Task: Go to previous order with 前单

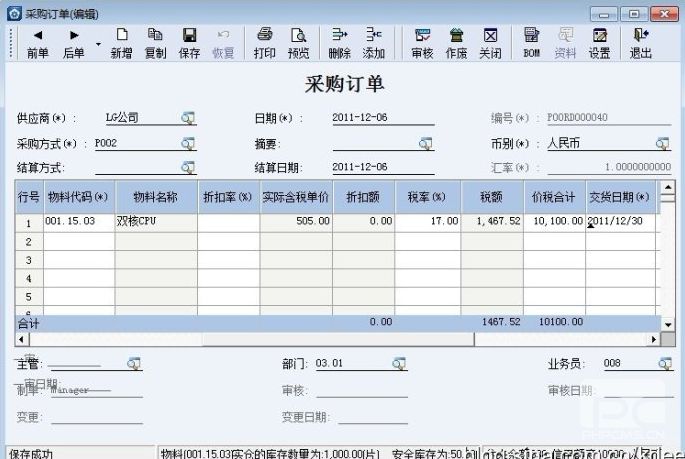Action: (x=37, y=42)
